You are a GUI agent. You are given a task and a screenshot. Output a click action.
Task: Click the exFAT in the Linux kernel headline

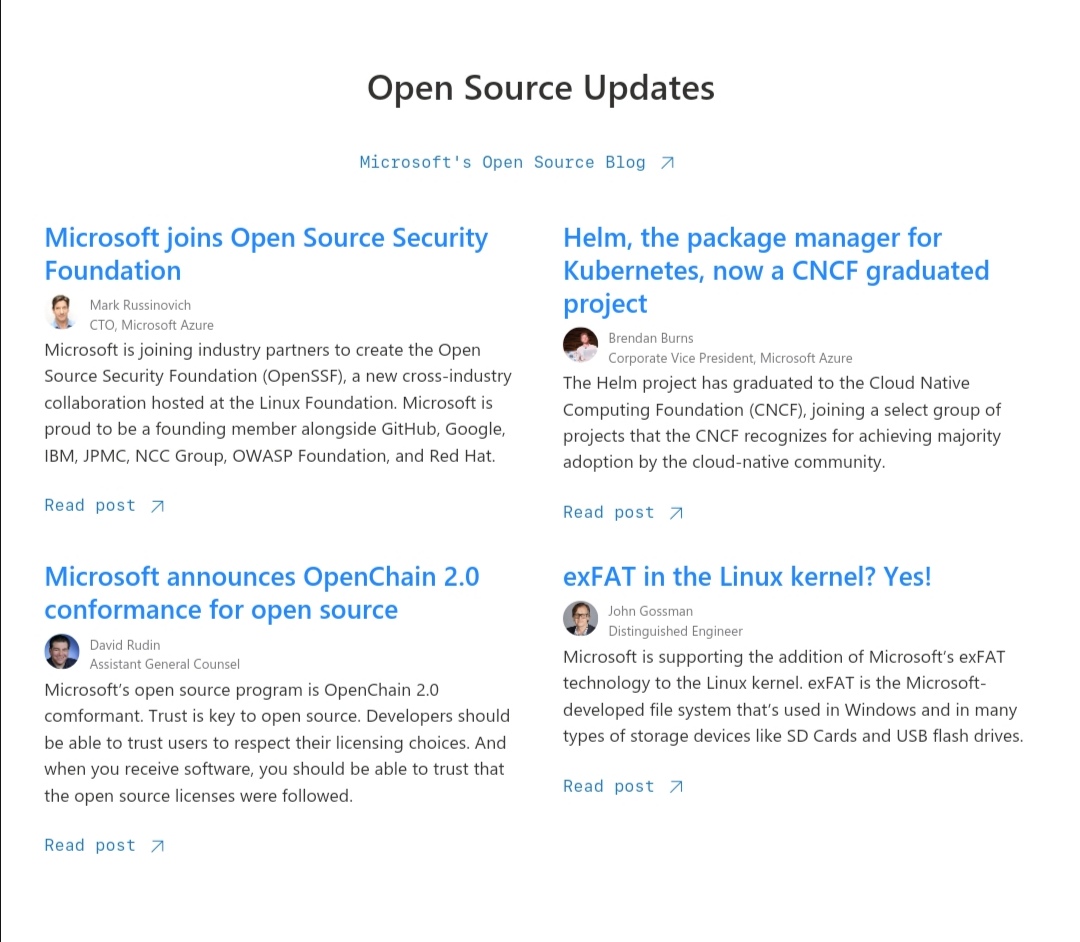[x=746, y=576]
